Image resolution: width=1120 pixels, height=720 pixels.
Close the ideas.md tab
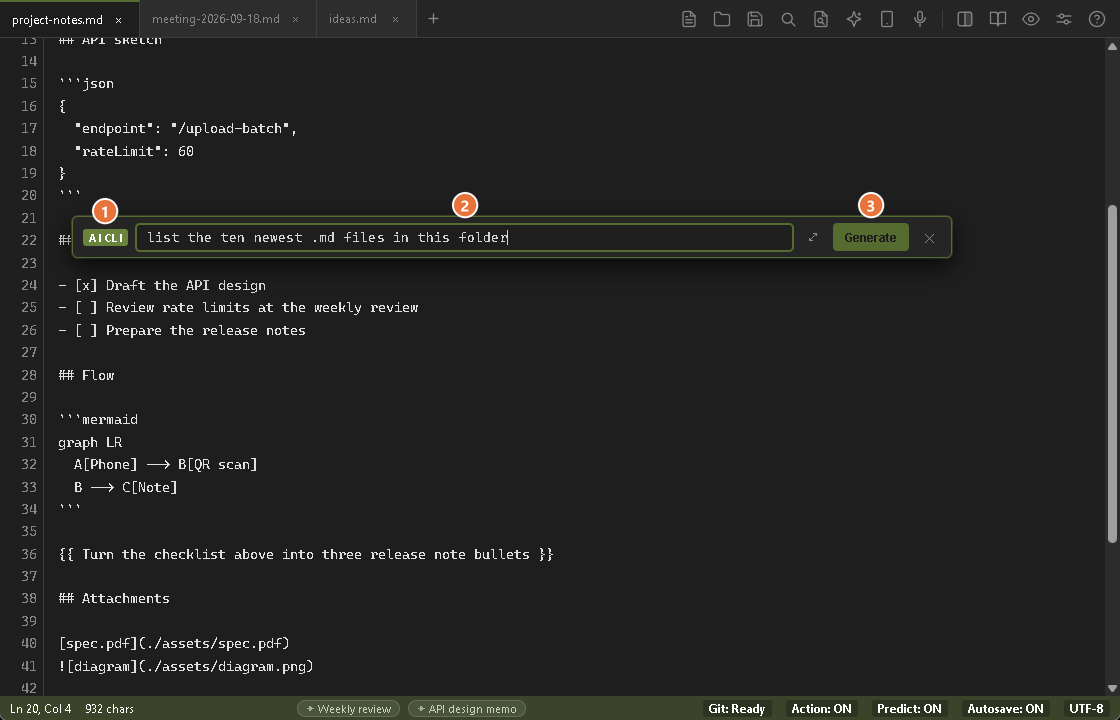(x=395, y=19)
